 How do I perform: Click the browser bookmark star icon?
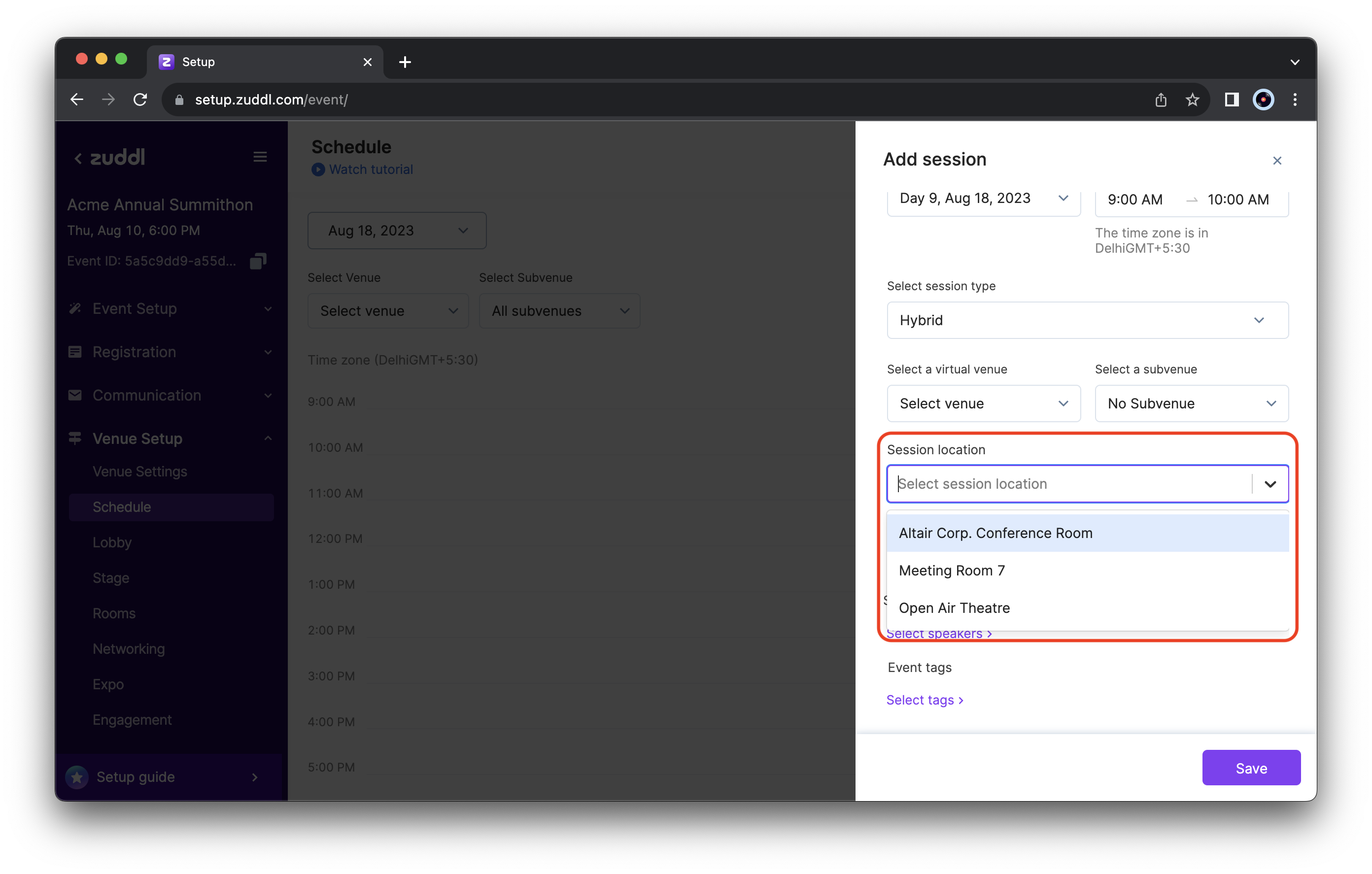pos(1192,100)
